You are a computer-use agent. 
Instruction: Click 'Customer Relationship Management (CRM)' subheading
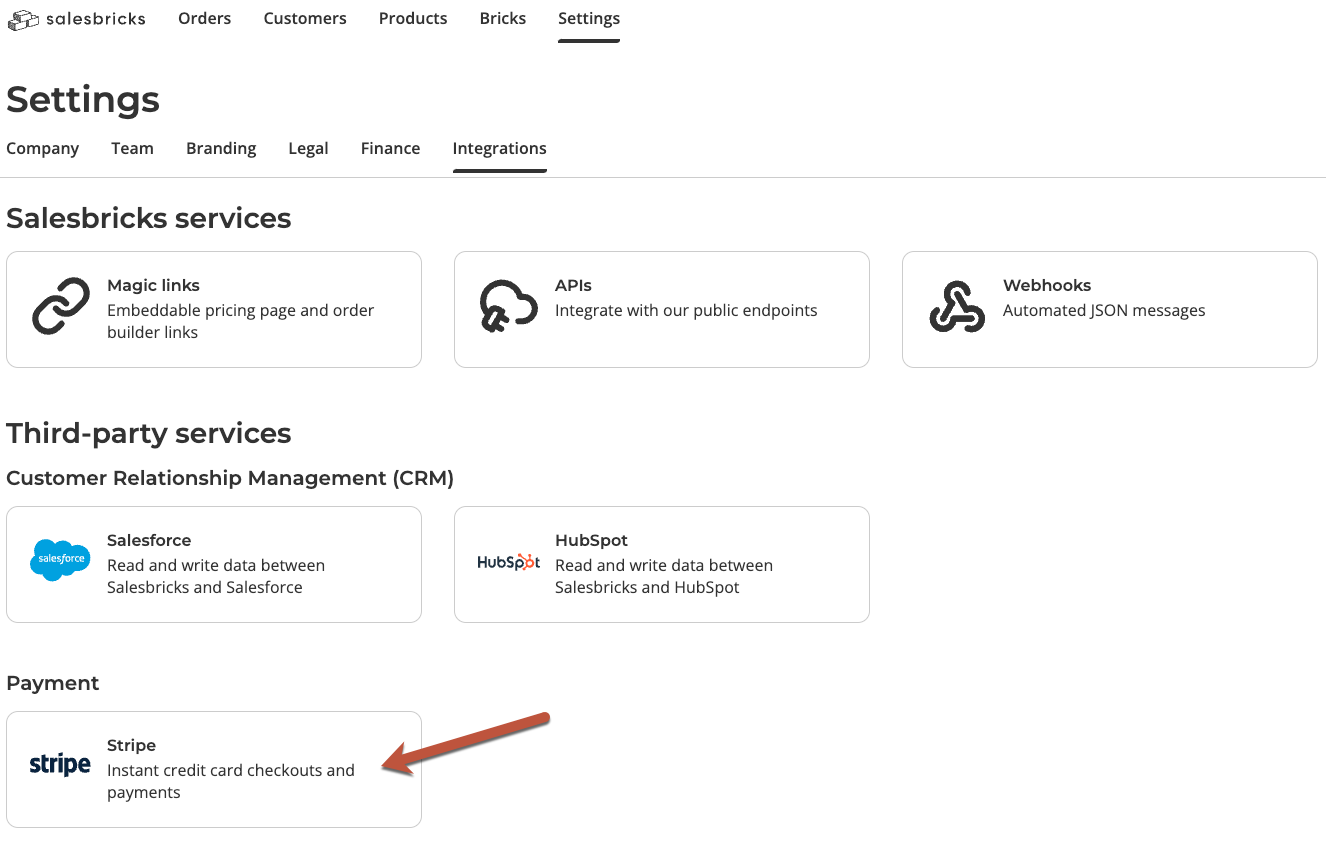pos(230,478)
